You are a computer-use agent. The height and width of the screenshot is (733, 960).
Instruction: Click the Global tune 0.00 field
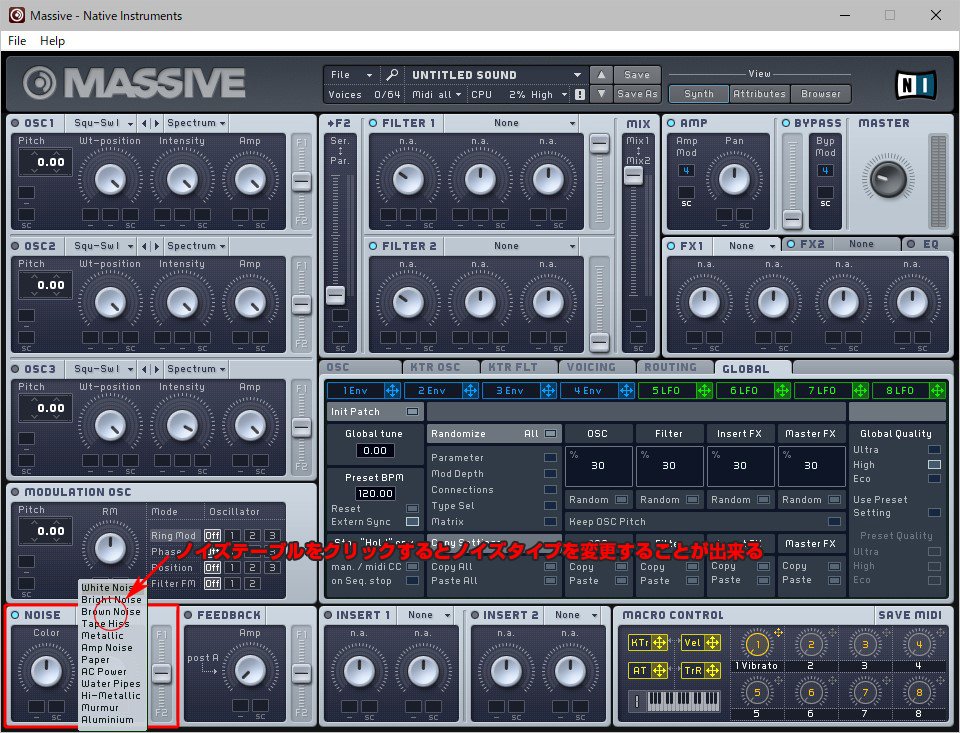point(375,451)
